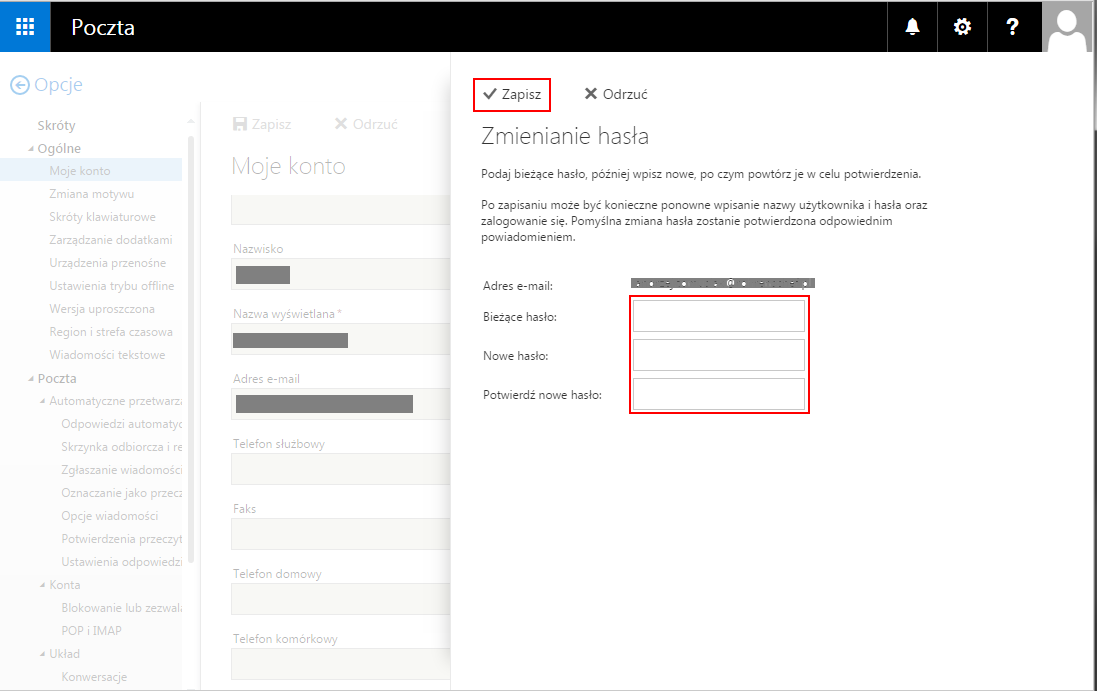Click in the Nowe hasło field
This screenshot has height=691, width=1097.
pos(719,355)
